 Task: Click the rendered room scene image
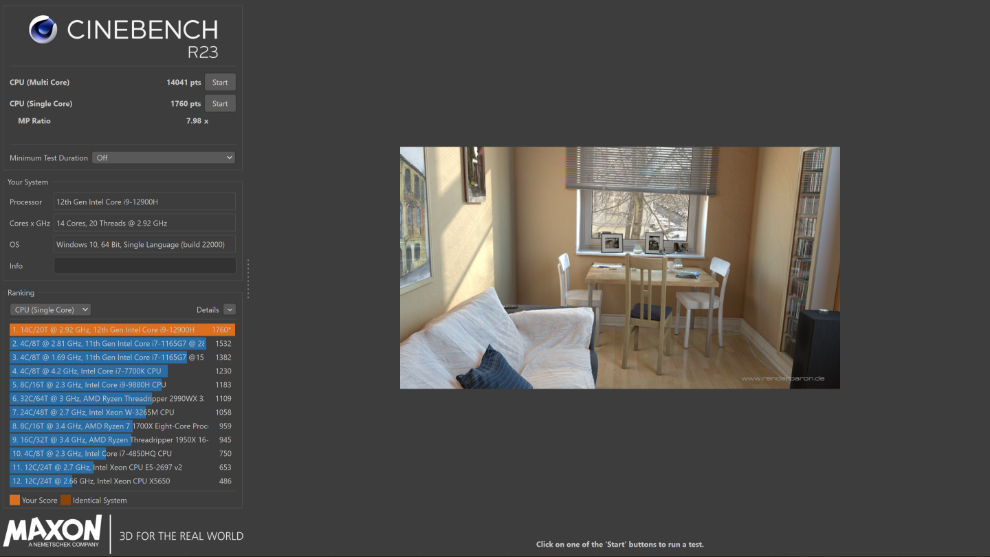(619, 268)
